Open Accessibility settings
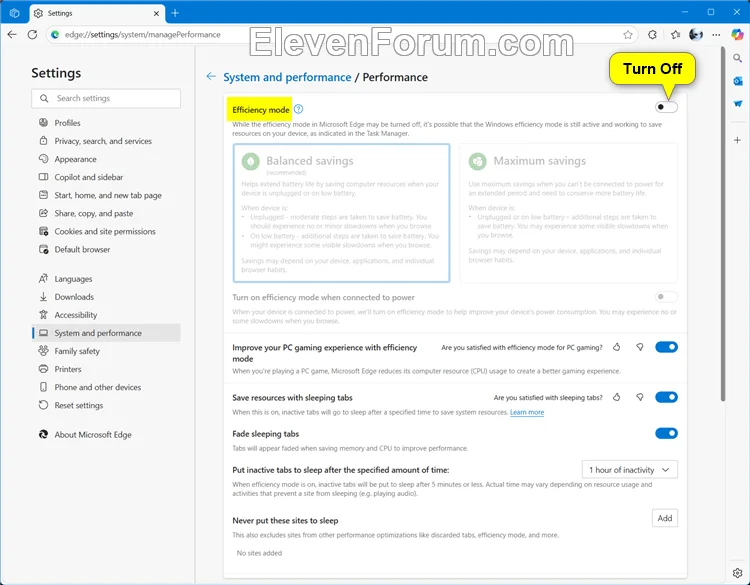Viewport: 750px width, 585px height. (106, 315)
